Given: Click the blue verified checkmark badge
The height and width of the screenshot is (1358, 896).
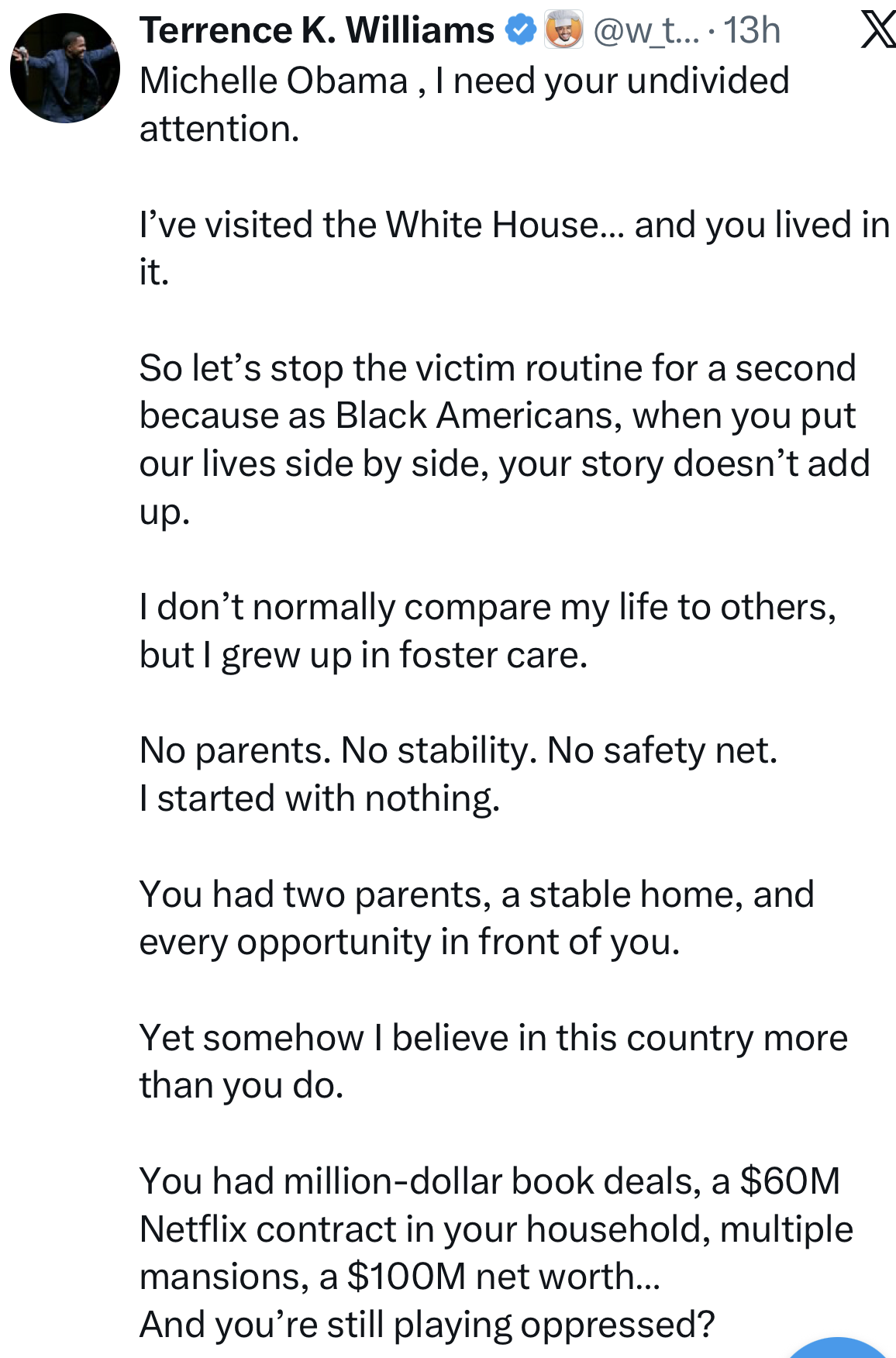Looking at the screenshot, I should tap(520, 30).
